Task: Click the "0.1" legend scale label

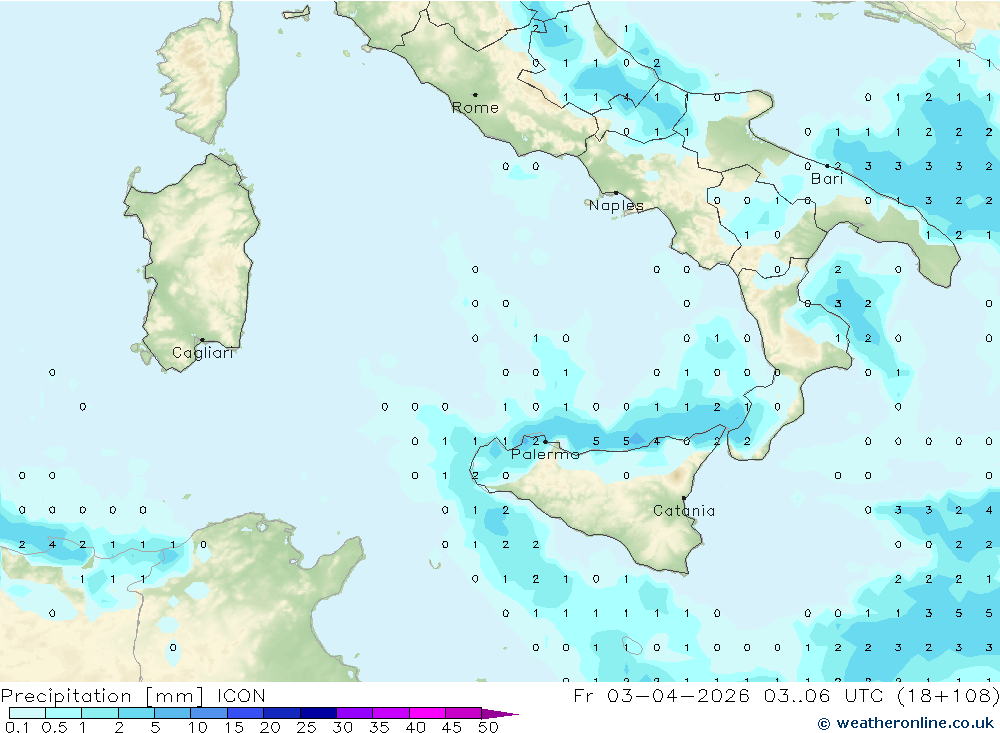Action: pyautogui.click(x=16, y=727)
